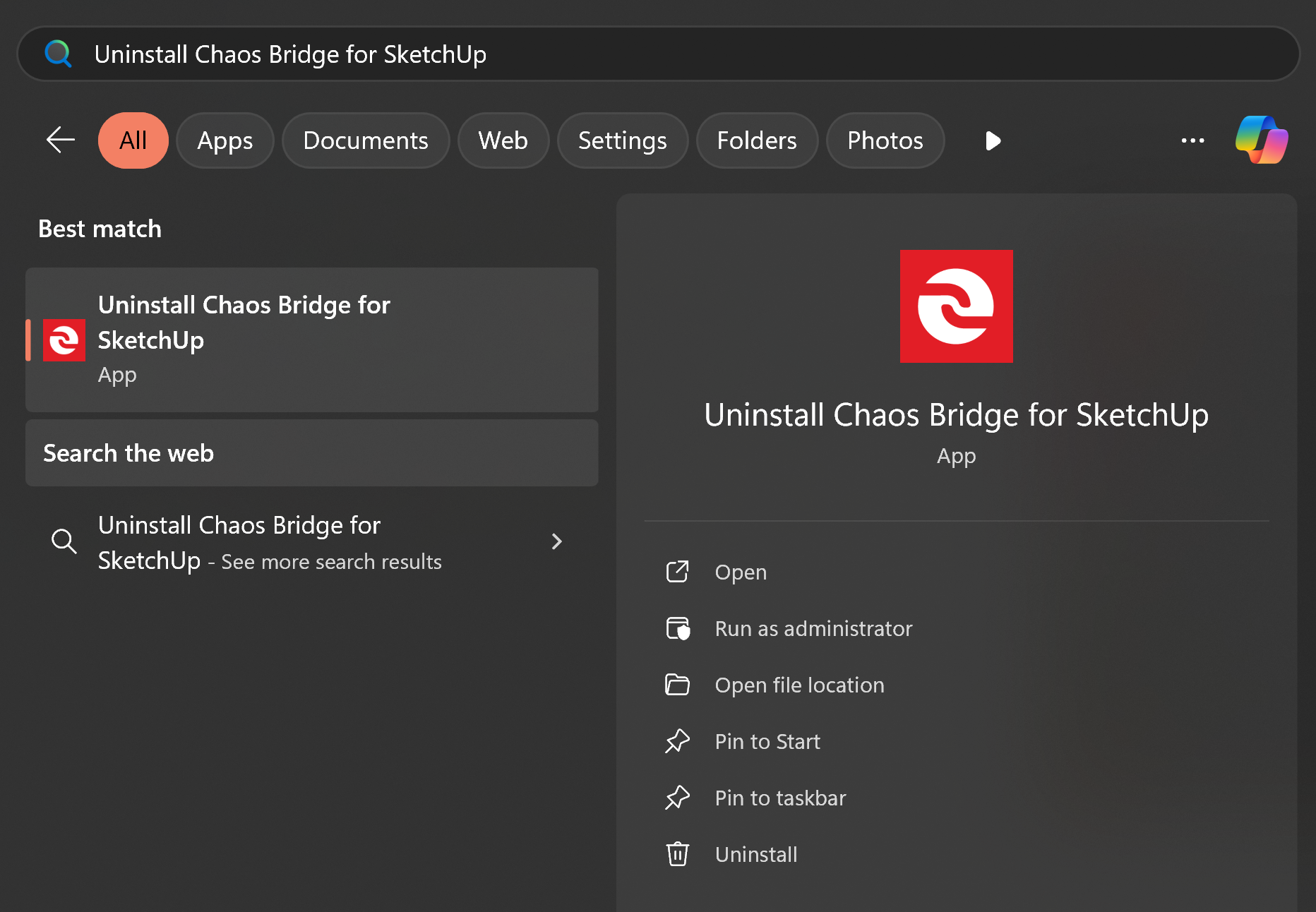
Task: Choose Pin to Start action
Action: click(x=767, y=741)
